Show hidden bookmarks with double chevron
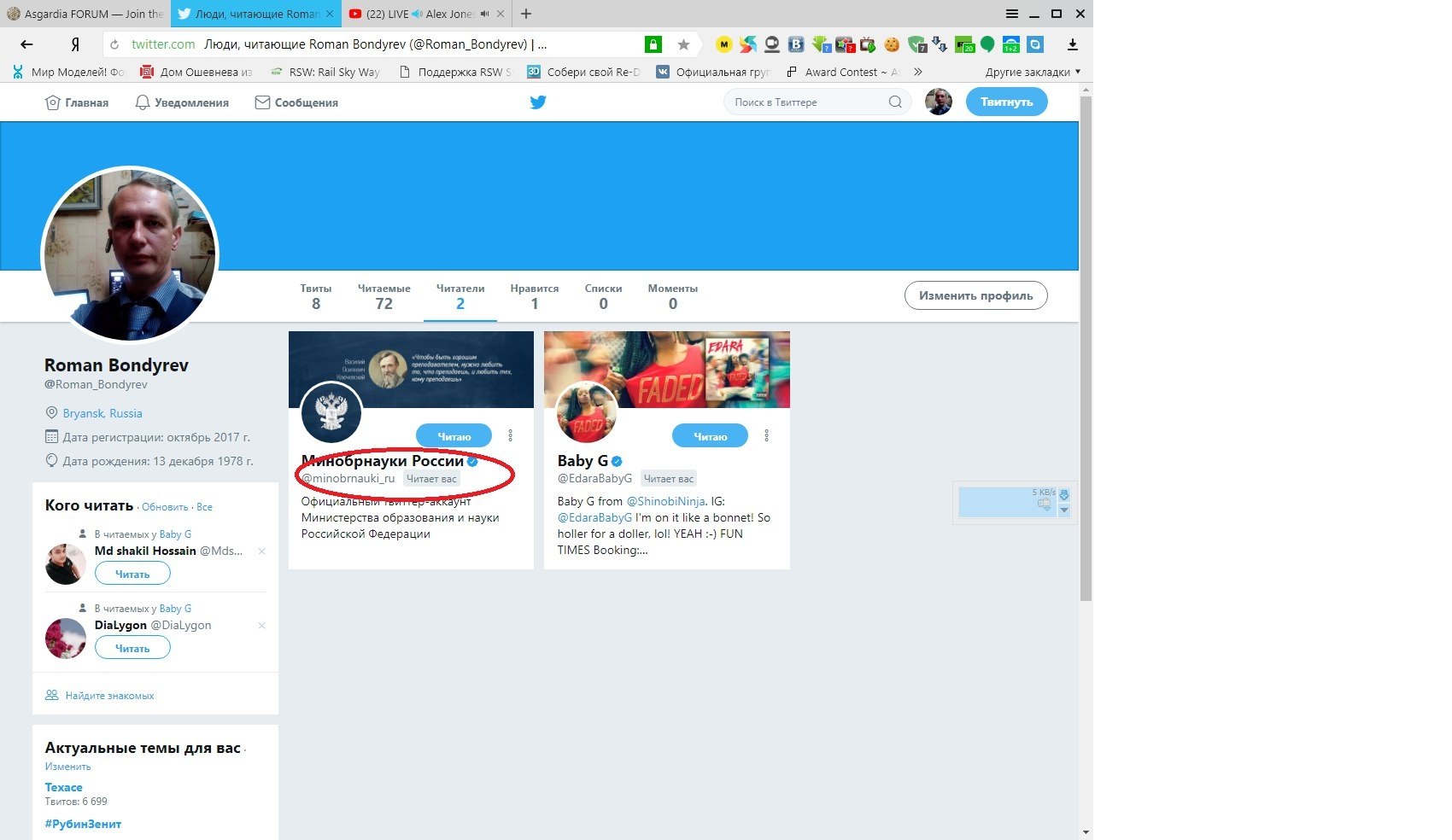1452x840 pixels. [918, 72]
